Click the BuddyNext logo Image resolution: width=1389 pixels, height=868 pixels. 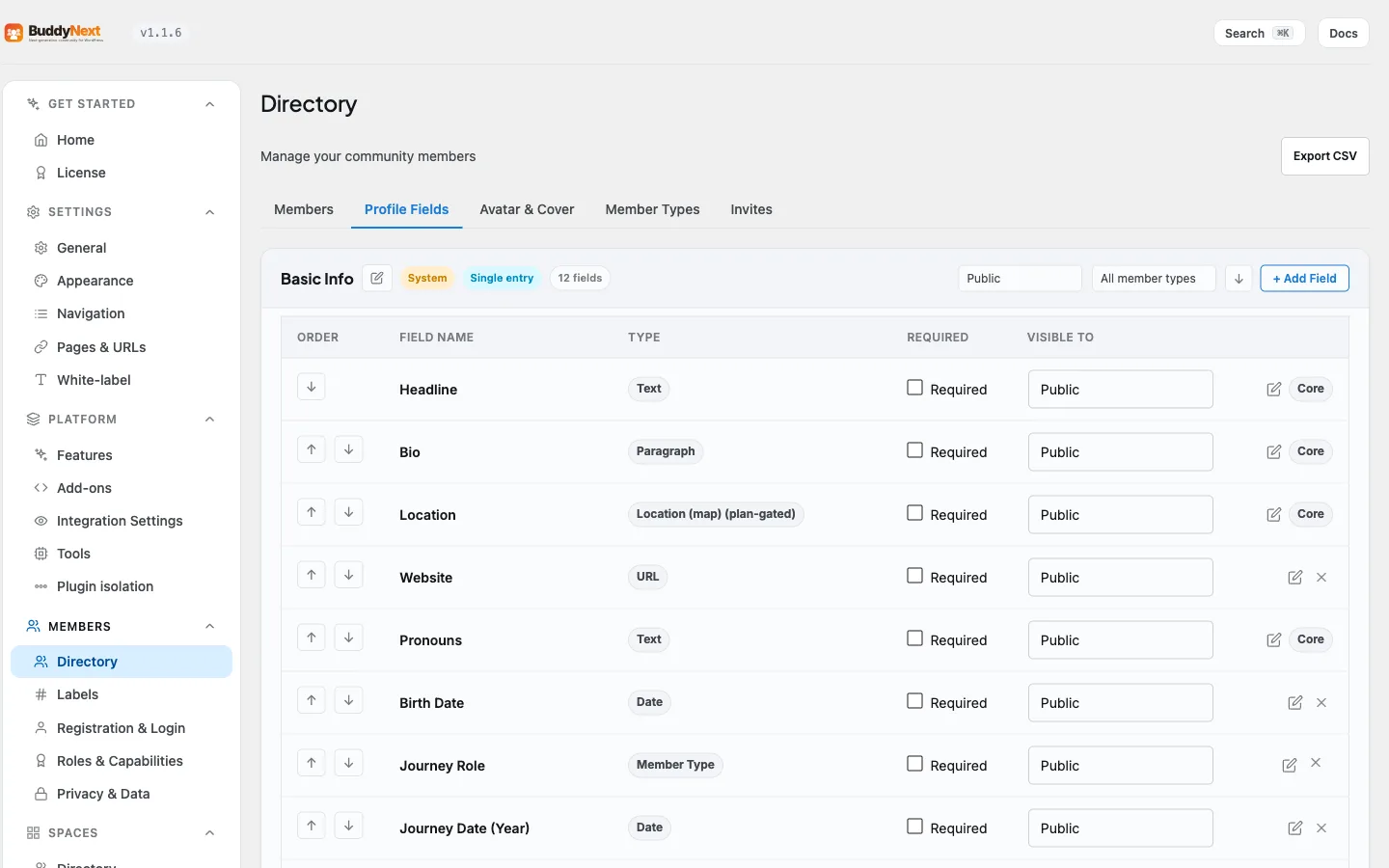coord(54,33)
